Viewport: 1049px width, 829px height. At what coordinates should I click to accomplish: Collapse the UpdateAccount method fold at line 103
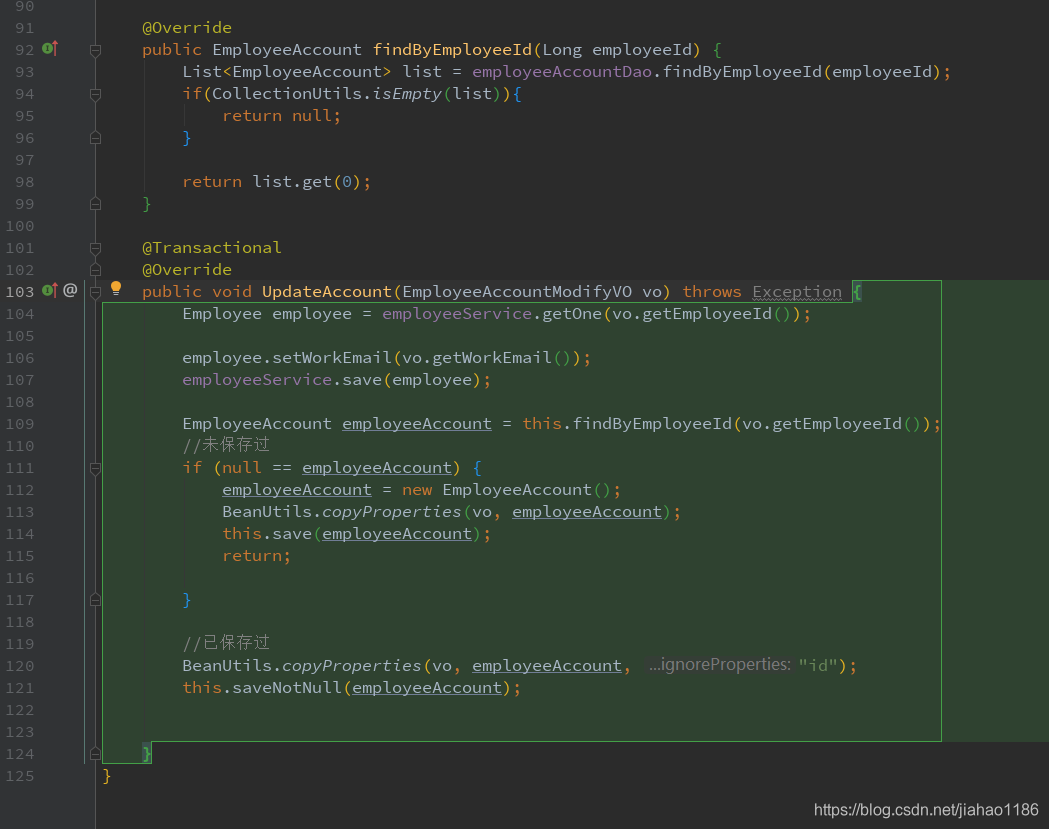coord(96,292)
